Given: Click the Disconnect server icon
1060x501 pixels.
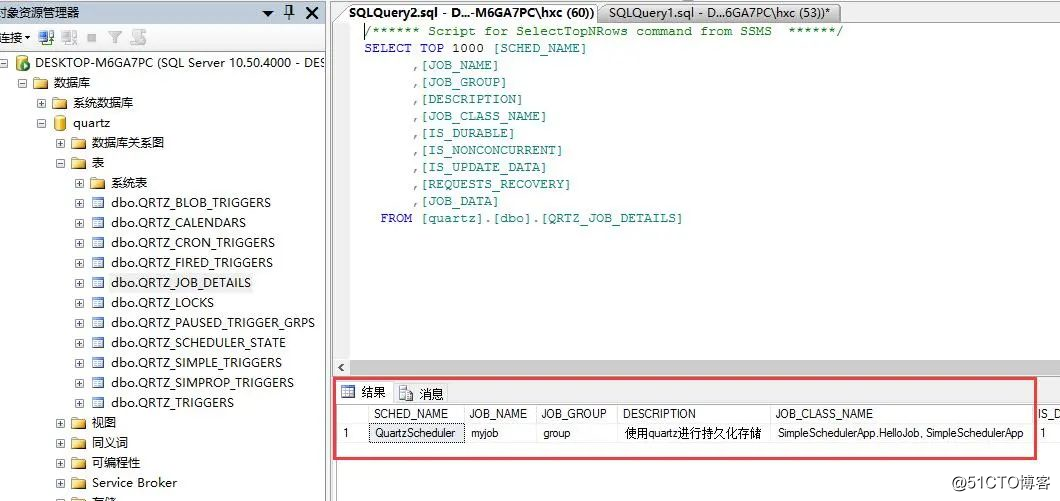Looking at the screenshot, I should [69, 37].
